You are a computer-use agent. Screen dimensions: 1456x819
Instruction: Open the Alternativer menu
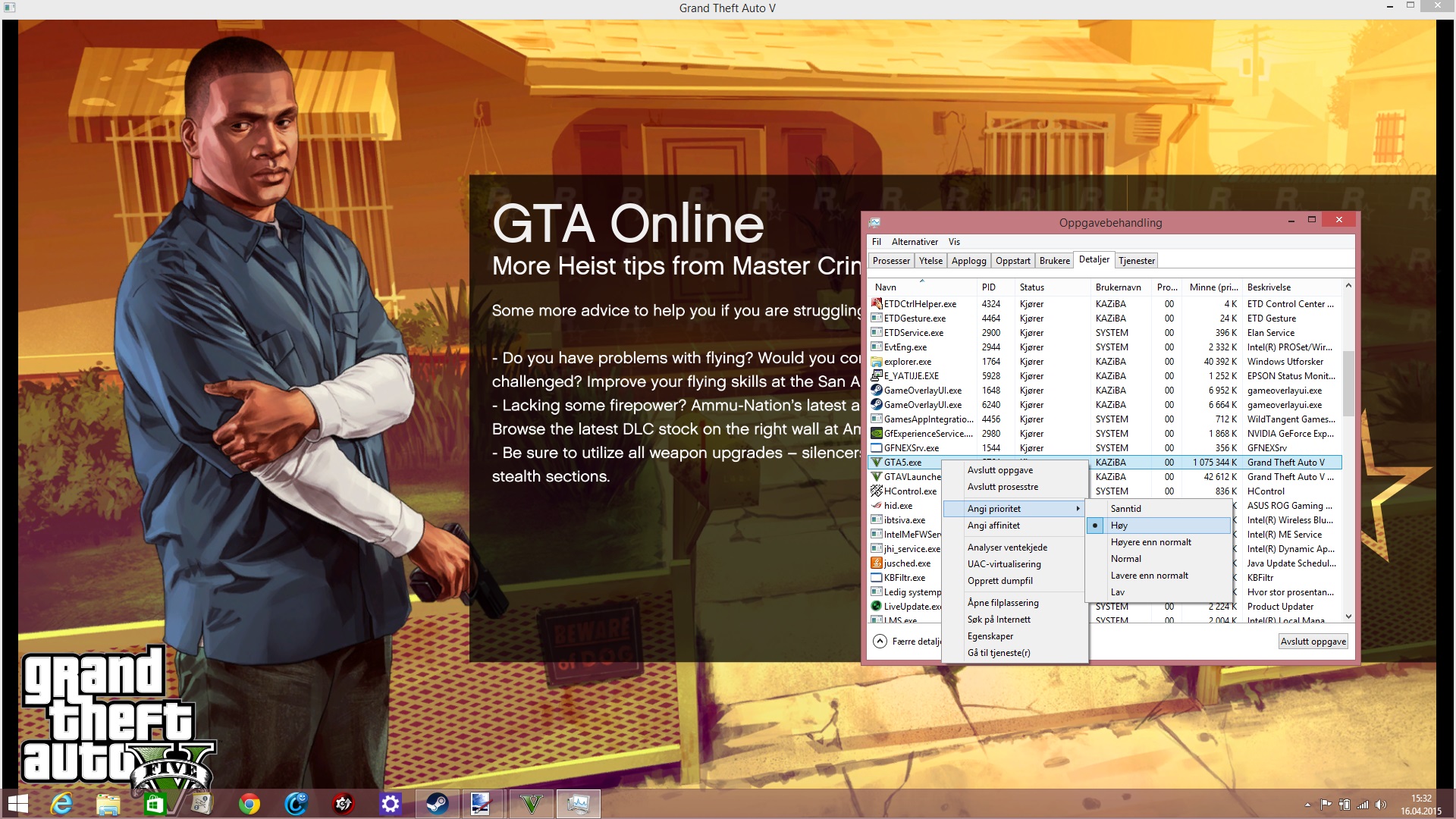coord(915,242)
